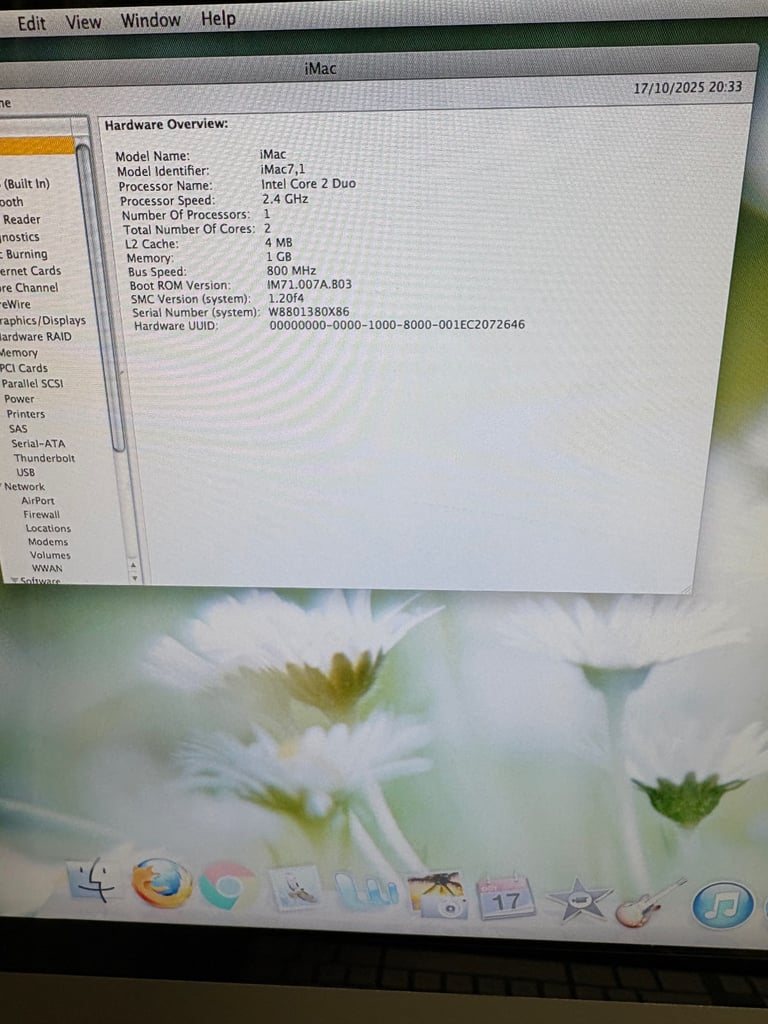The height and width of the screenshot is (1024, 768).
Task: Click the sidebar scroll up arrow
Action: (x=133, y=566)
